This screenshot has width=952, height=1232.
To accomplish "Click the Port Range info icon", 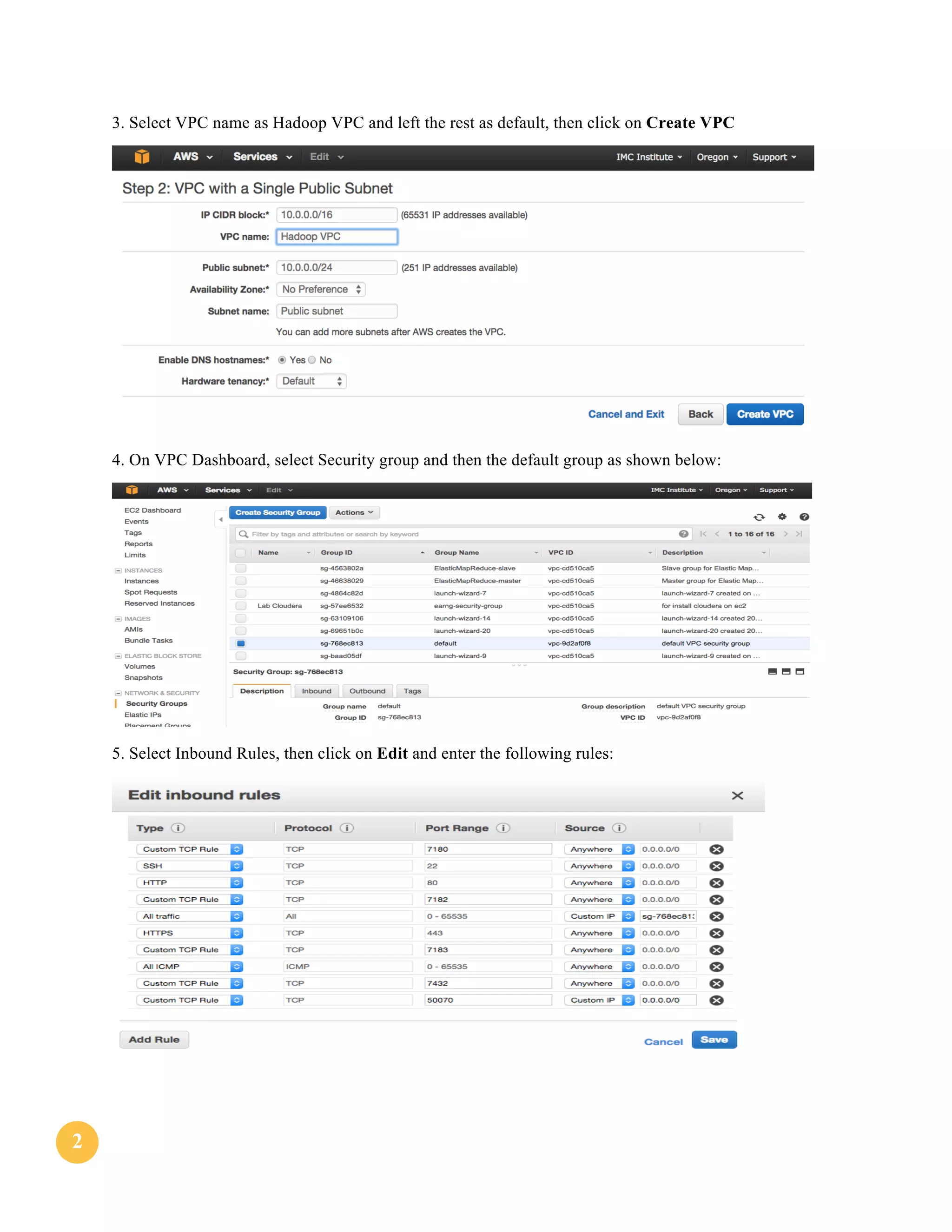I will click(x=503, y=828).
